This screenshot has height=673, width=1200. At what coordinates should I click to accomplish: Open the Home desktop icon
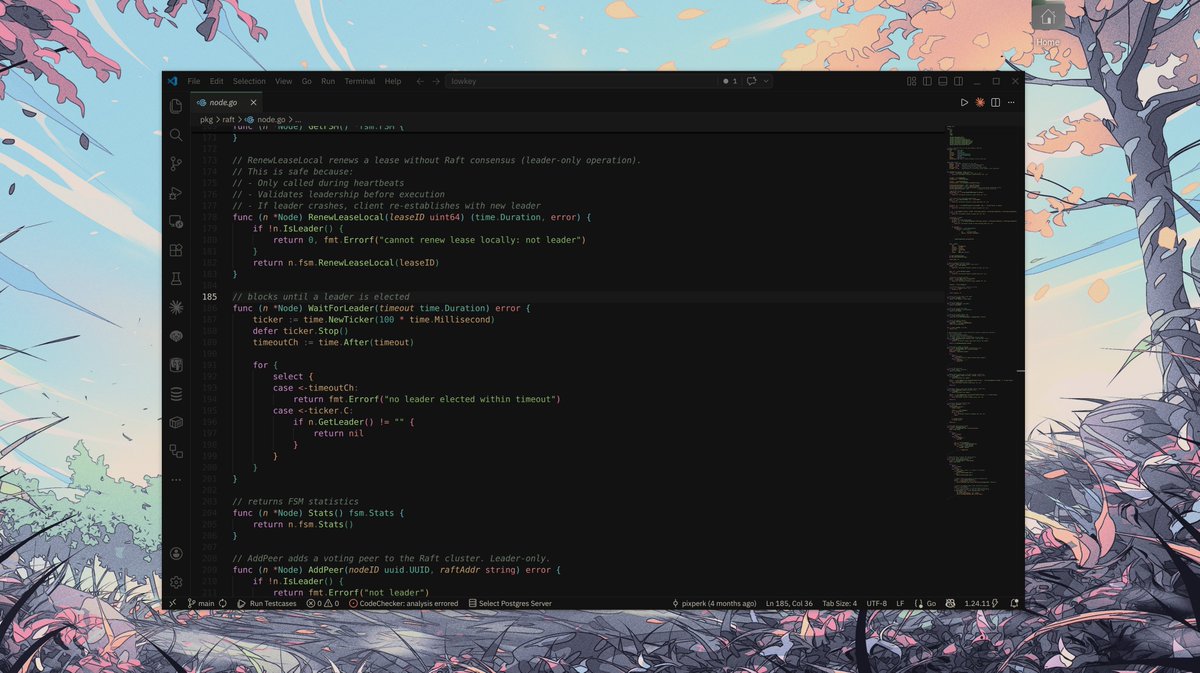[1048, 26]
